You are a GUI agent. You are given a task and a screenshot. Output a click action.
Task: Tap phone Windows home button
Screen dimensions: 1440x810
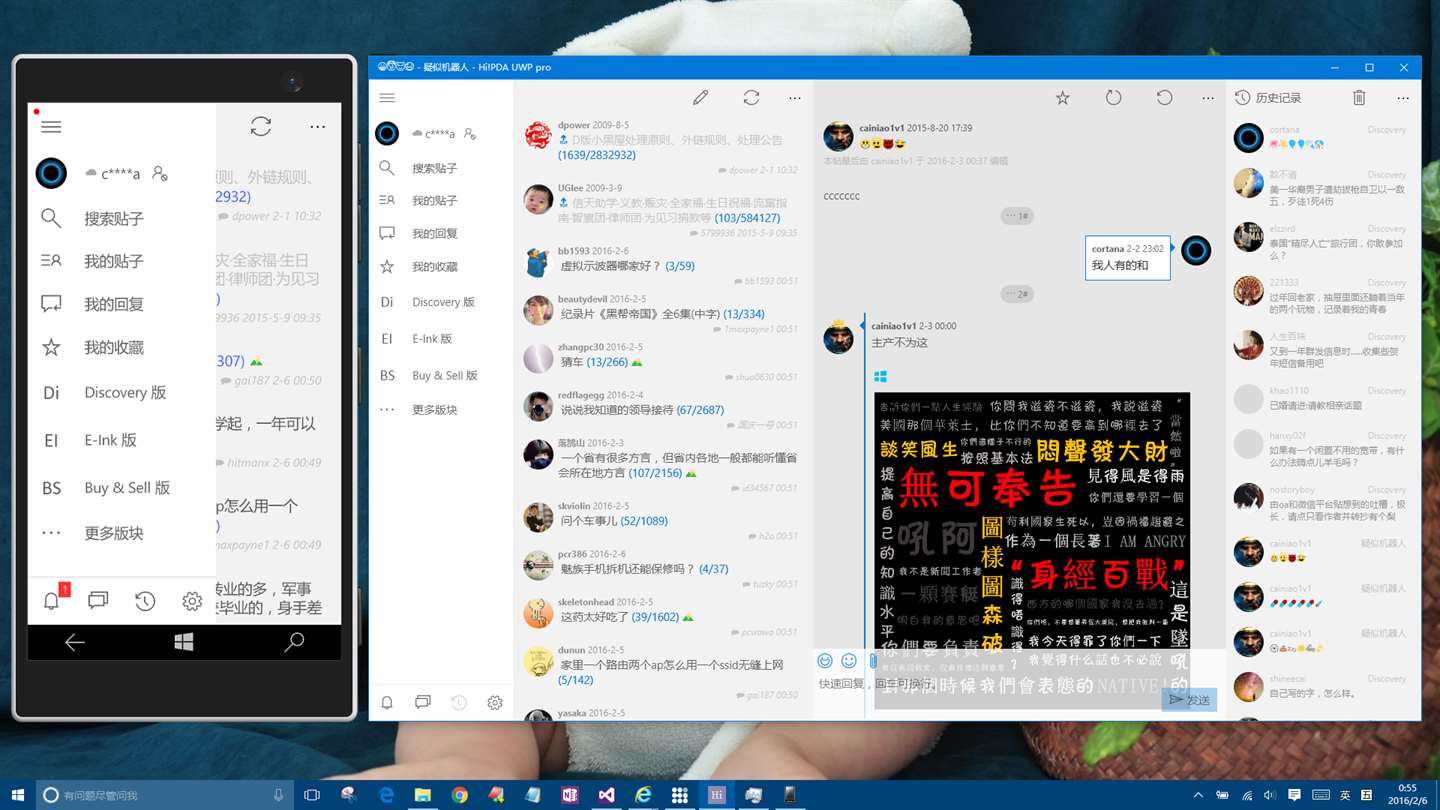184,643
